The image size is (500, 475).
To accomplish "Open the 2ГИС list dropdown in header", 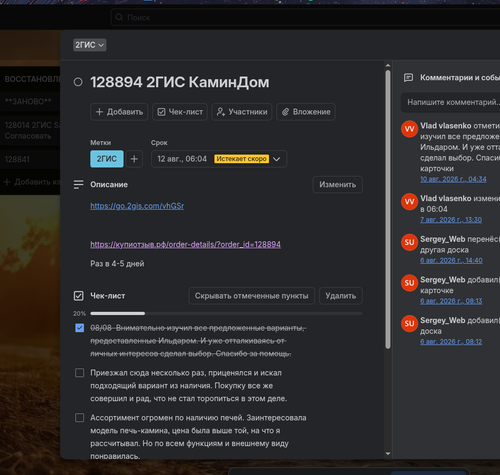I will click(x=89, y=45).
